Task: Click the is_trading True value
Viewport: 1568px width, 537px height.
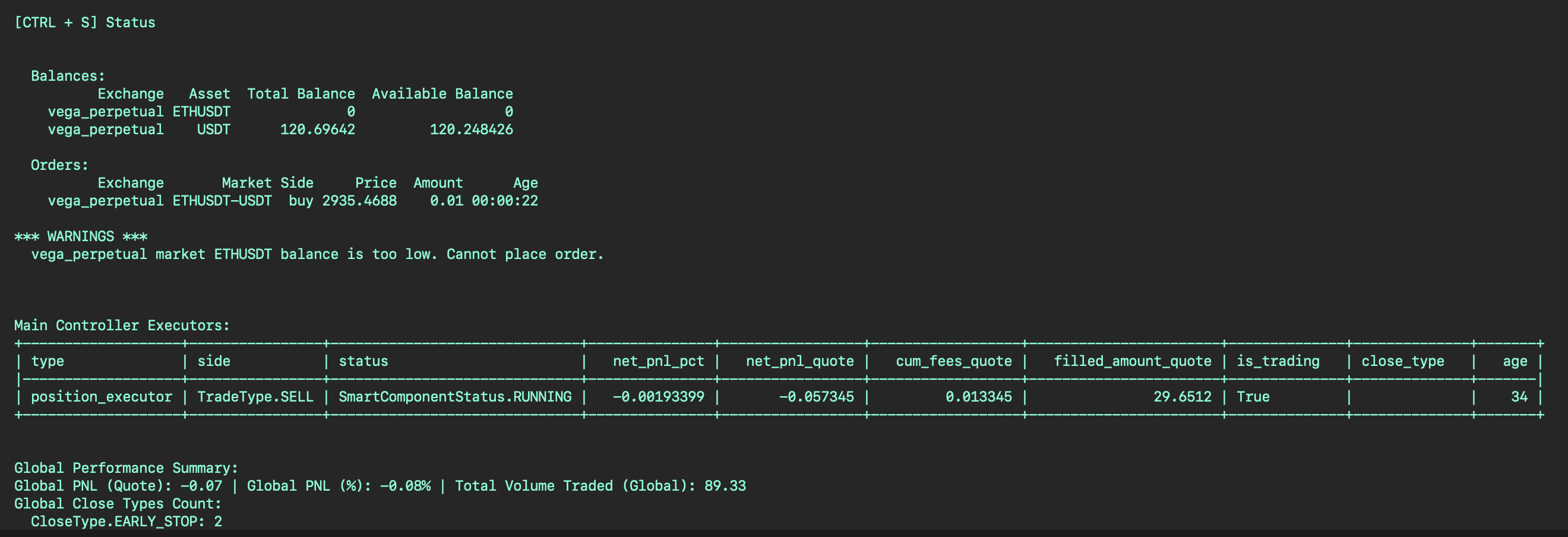Action: [1253, 397]
